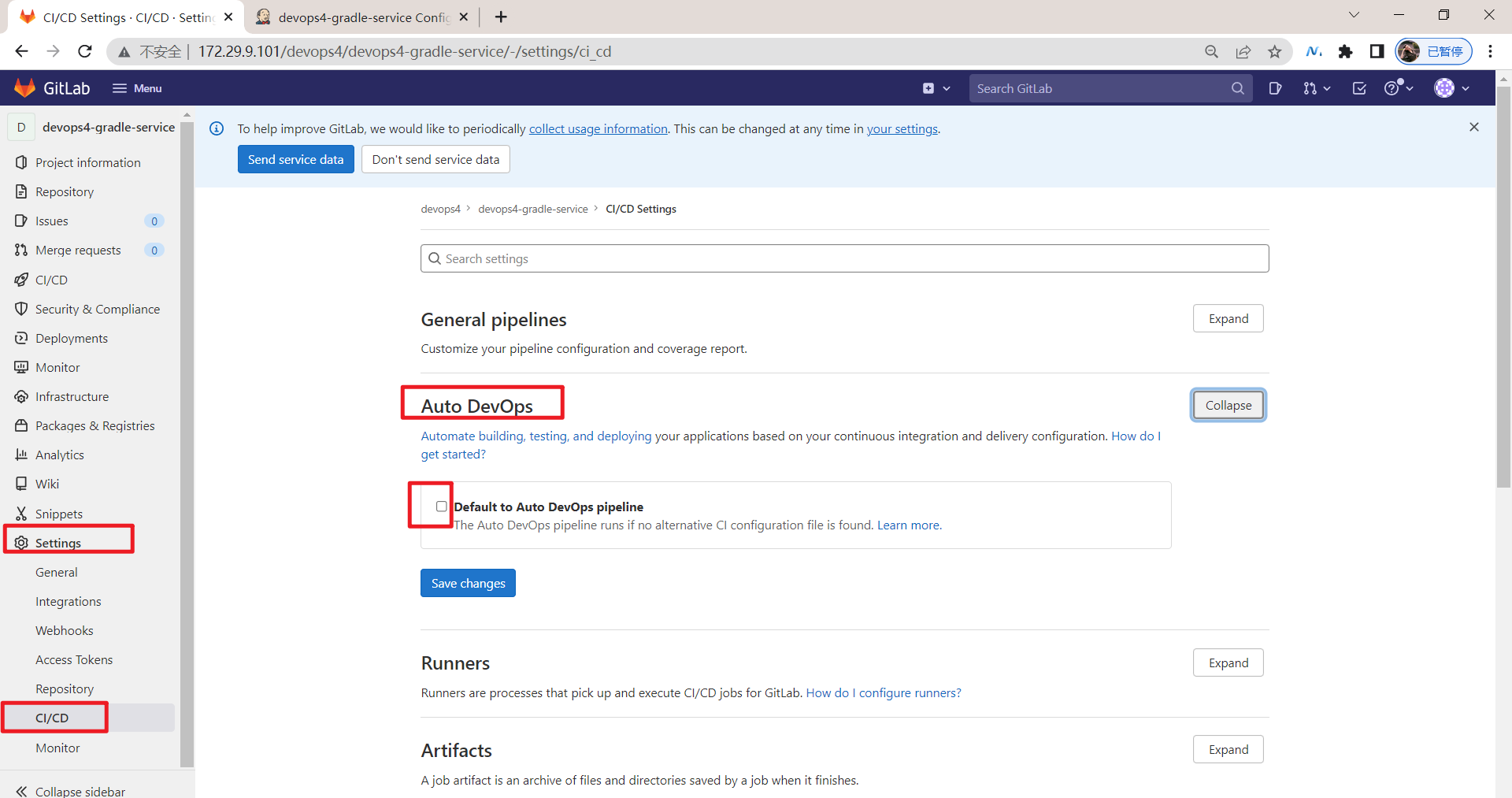1512x798 pixels.
Task: Expand the Artifacts section
Action: tap(1228, 749)
